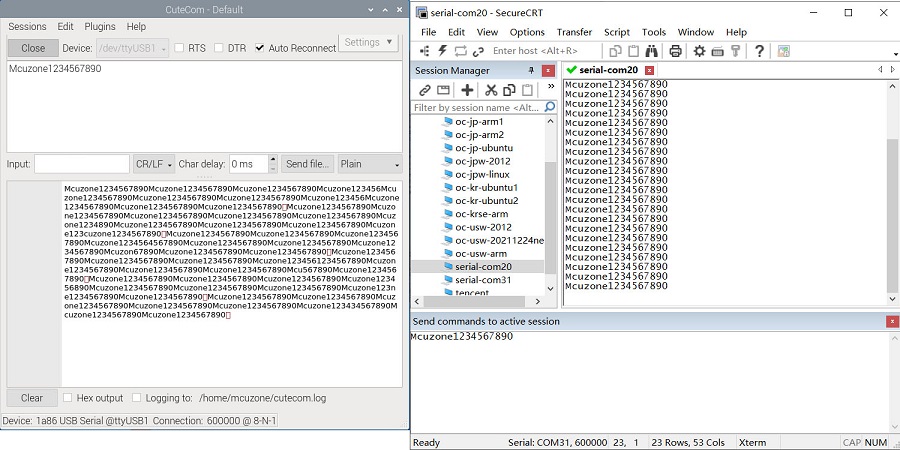Click next tab arrow in SecureCRT tab bar
This screenshot has width=900, height=450.
tap(893, 69)
